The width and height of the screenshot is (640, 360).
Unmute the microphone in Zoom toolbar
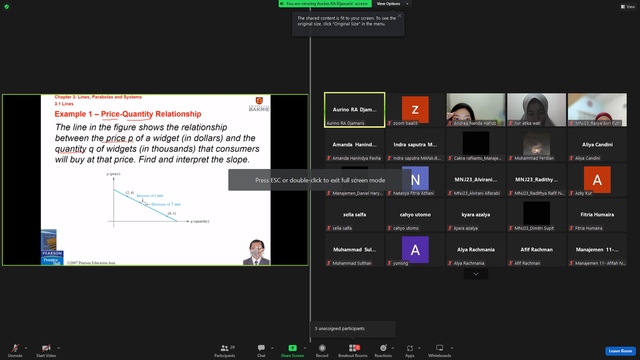[15, 350]
